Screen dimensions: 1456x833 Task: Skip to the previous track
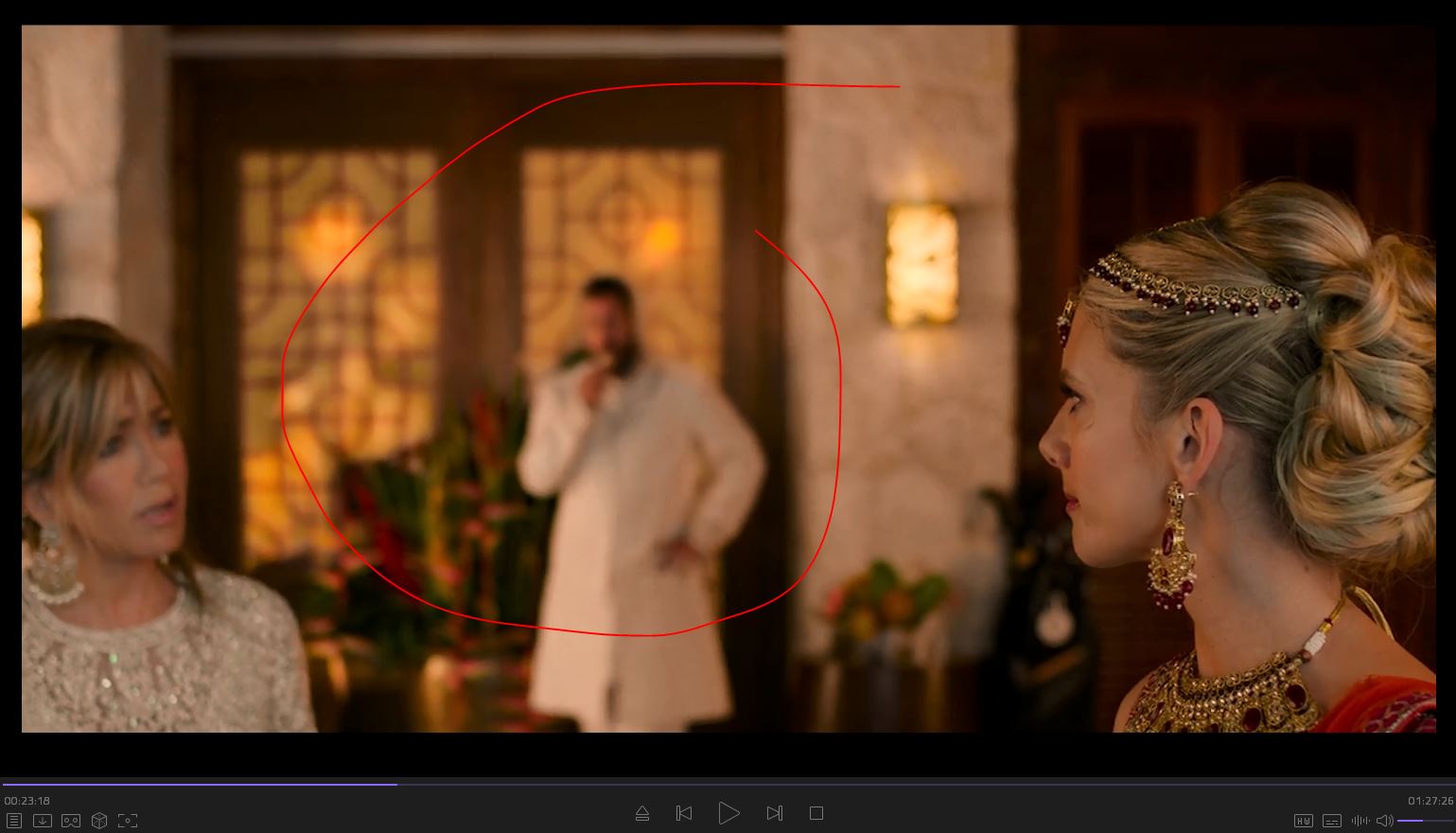point(684,813)
